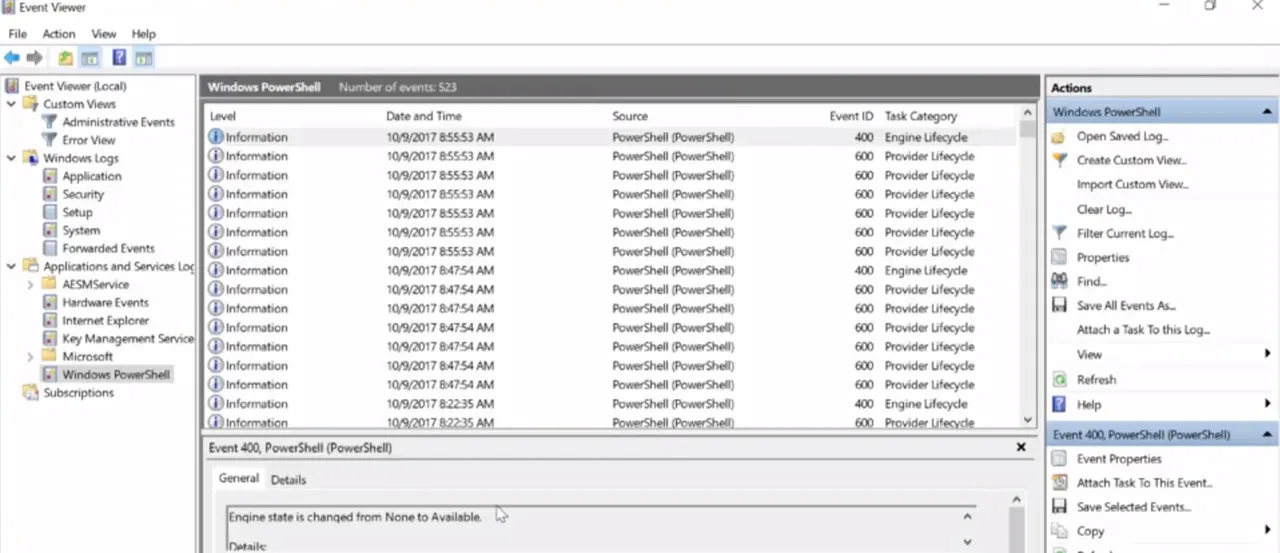Click Properties in Actions pane

1103,257
